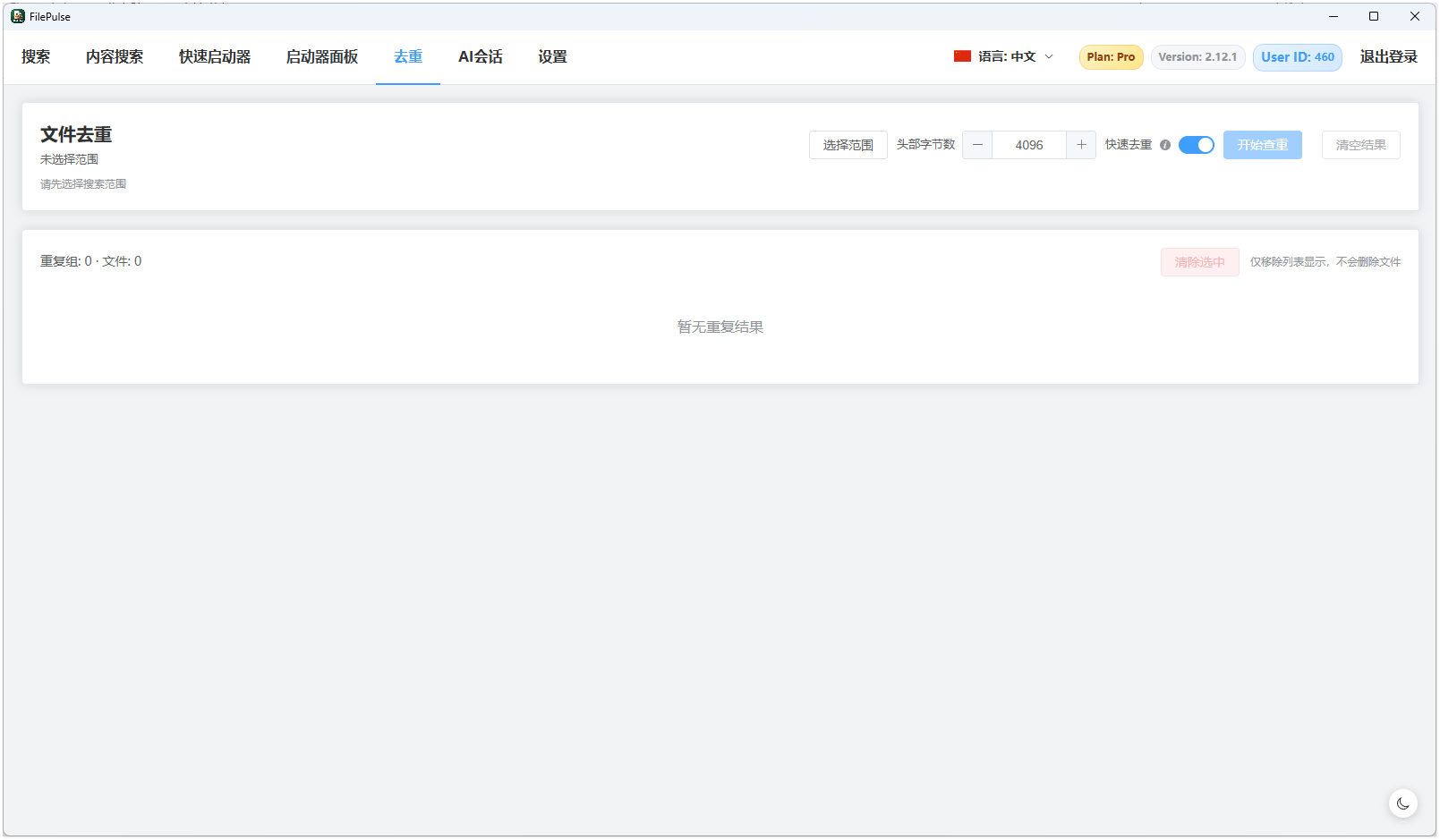The width and height of the screenshot is (1440, 840).
Task: Click the 清除选中 button
Action: pos(1200,262)
